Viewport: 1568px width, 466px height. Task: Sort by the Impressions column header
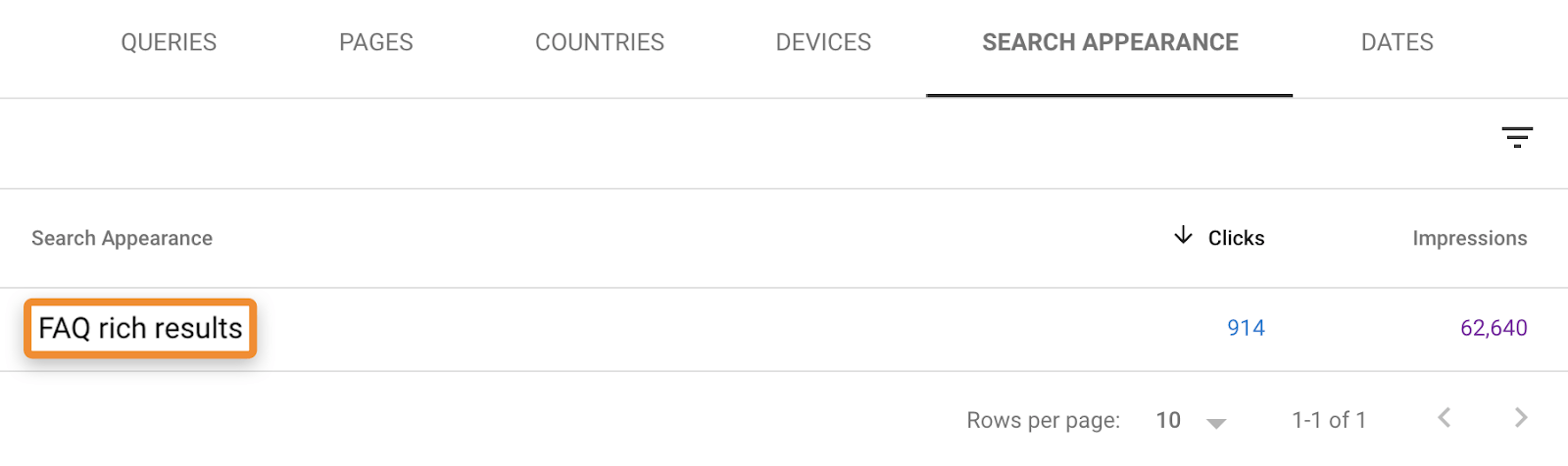pos(1469,238)
